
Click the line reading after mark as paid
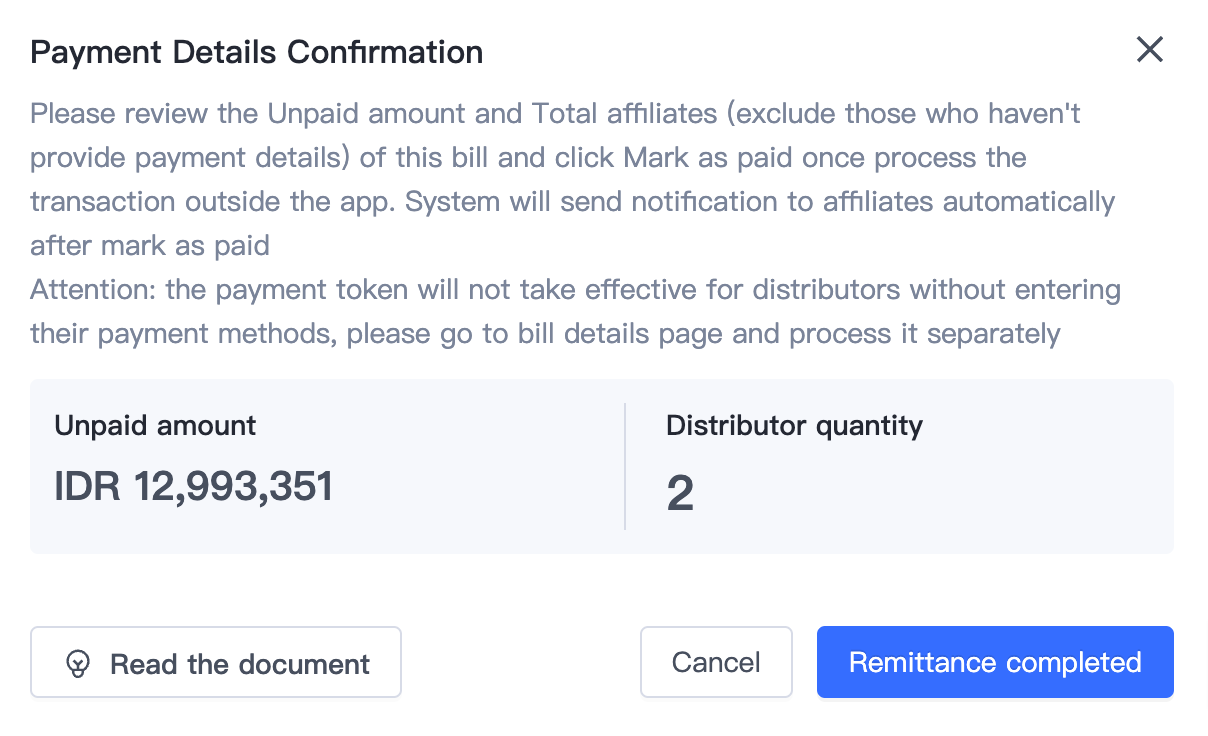149,246
